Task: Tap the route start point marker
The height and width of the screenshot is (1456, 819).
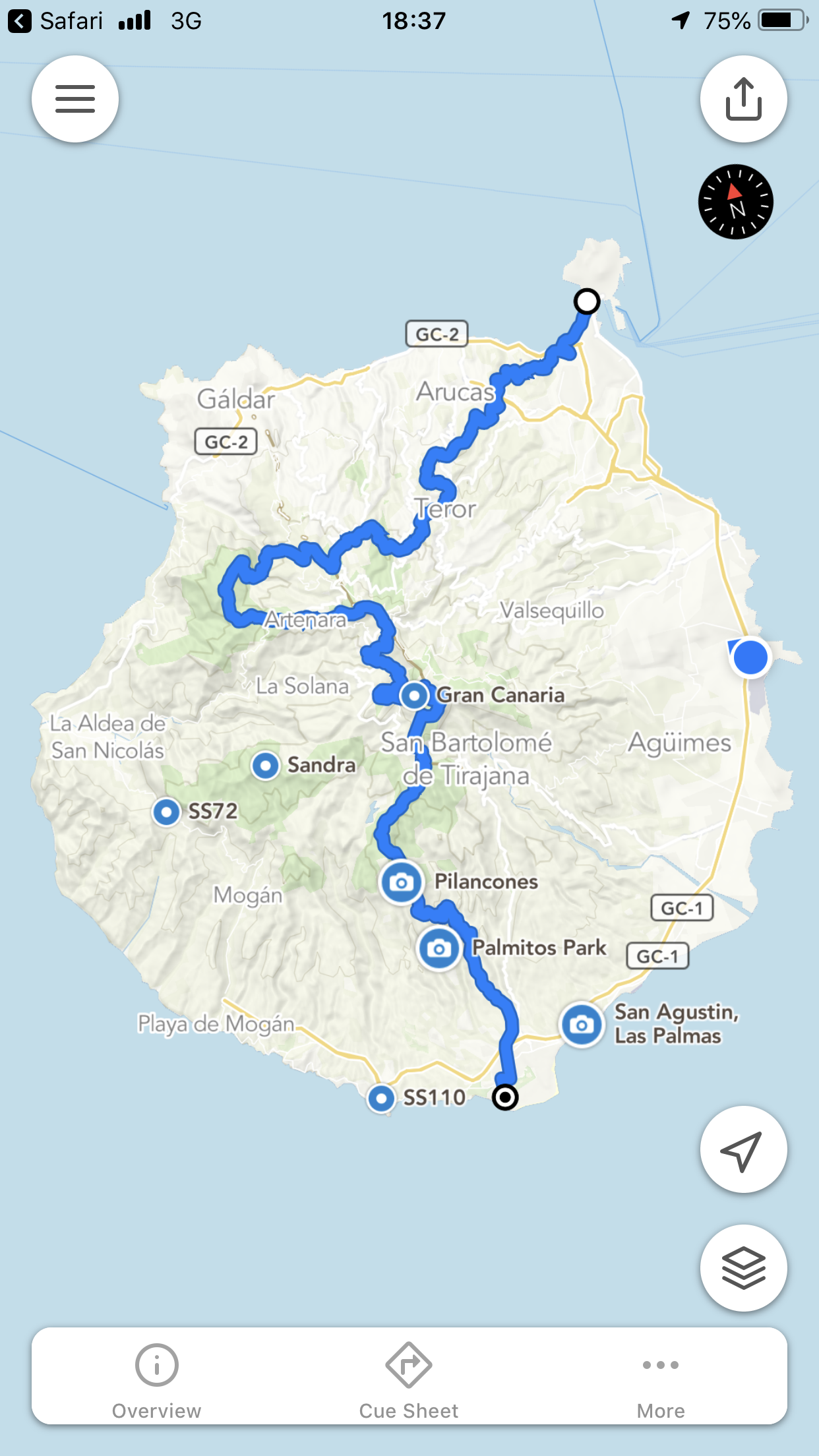Action: click(x=587, y=301)
